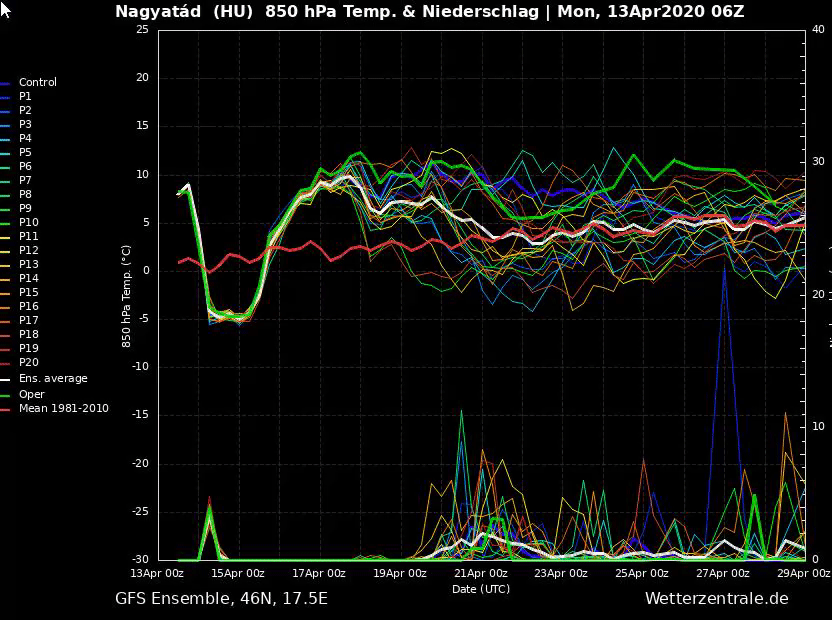This screenshot has width=832, height=620.
Task: Open the Wetterzentrale.de link
Action: [x=716, y=599]
